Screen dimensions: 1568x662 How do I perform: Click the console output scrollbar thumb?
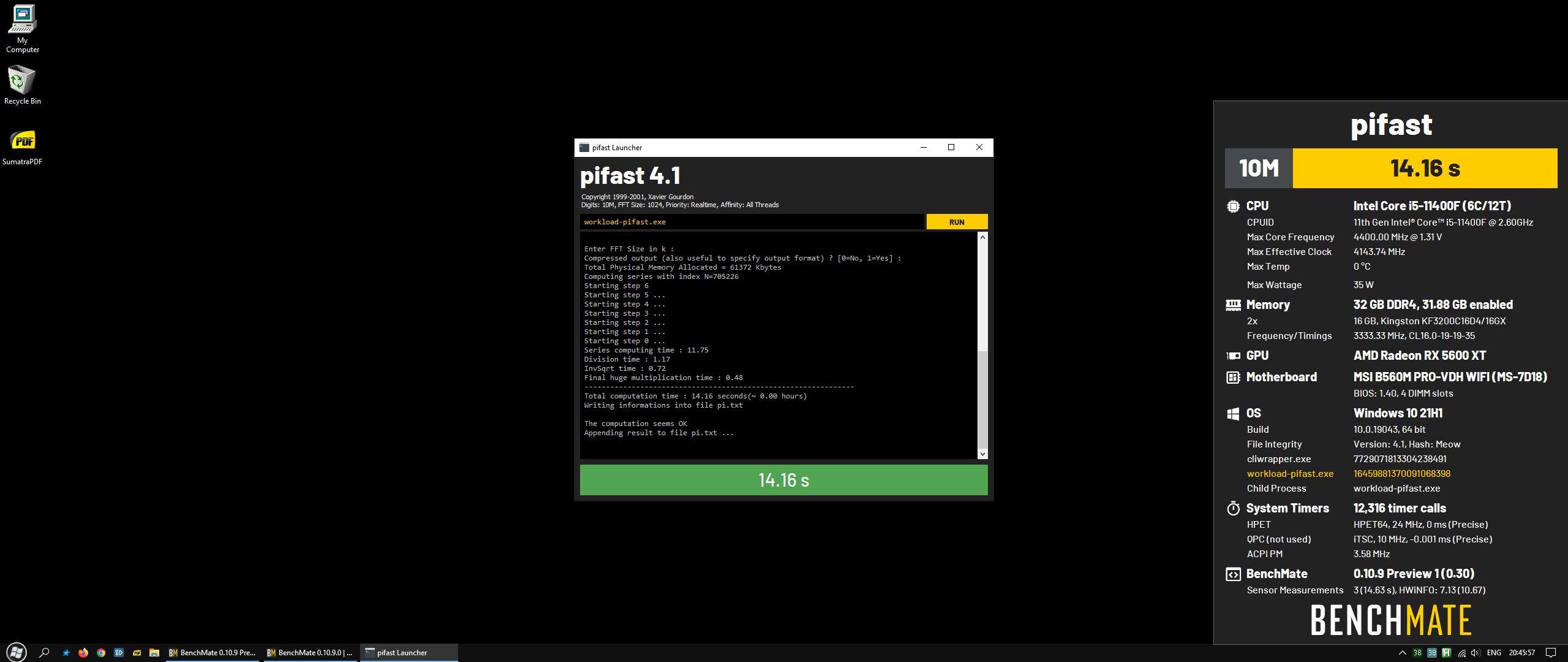click(982, 399)
